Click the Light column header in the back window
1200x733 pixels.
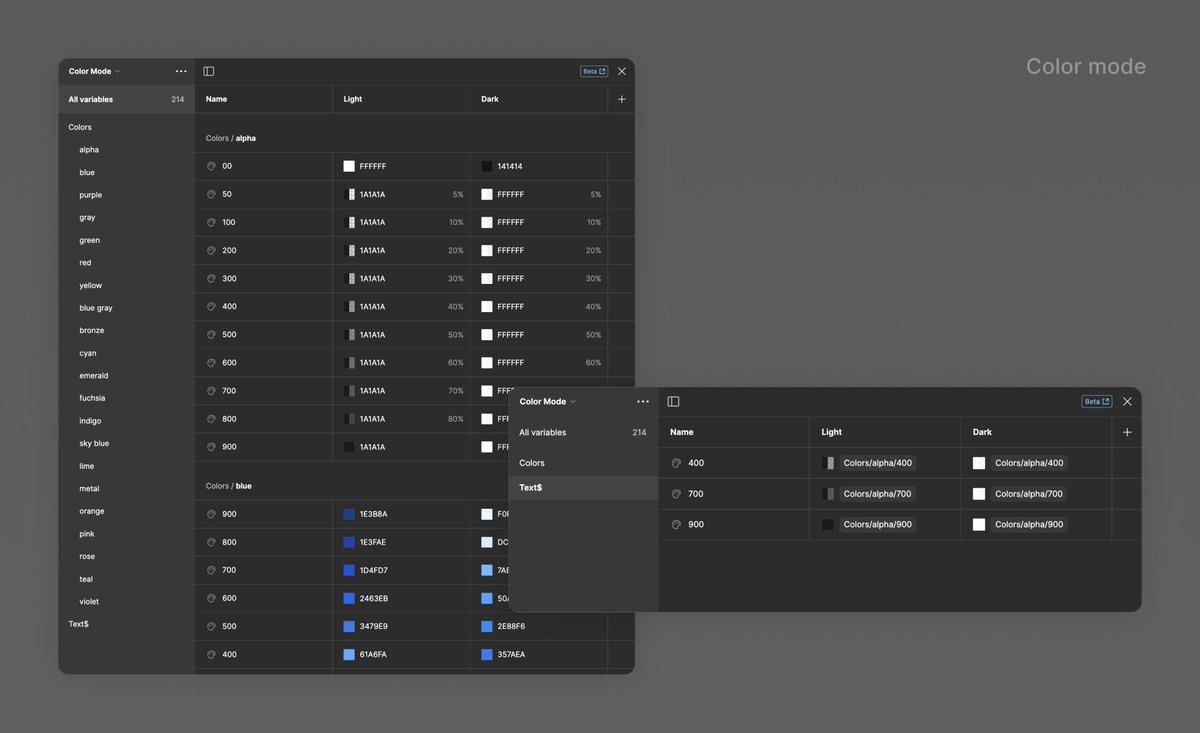[353, 99]
